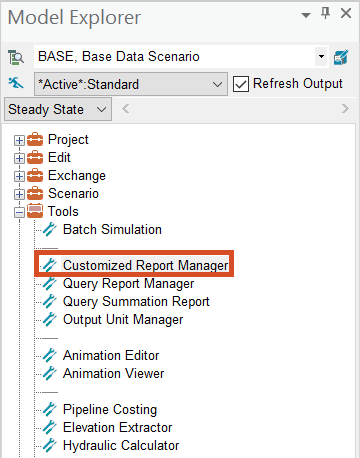Screen dimensions: 360x458
Task: Click the Query Report Manager wrench icon
Action: [50, 283]
